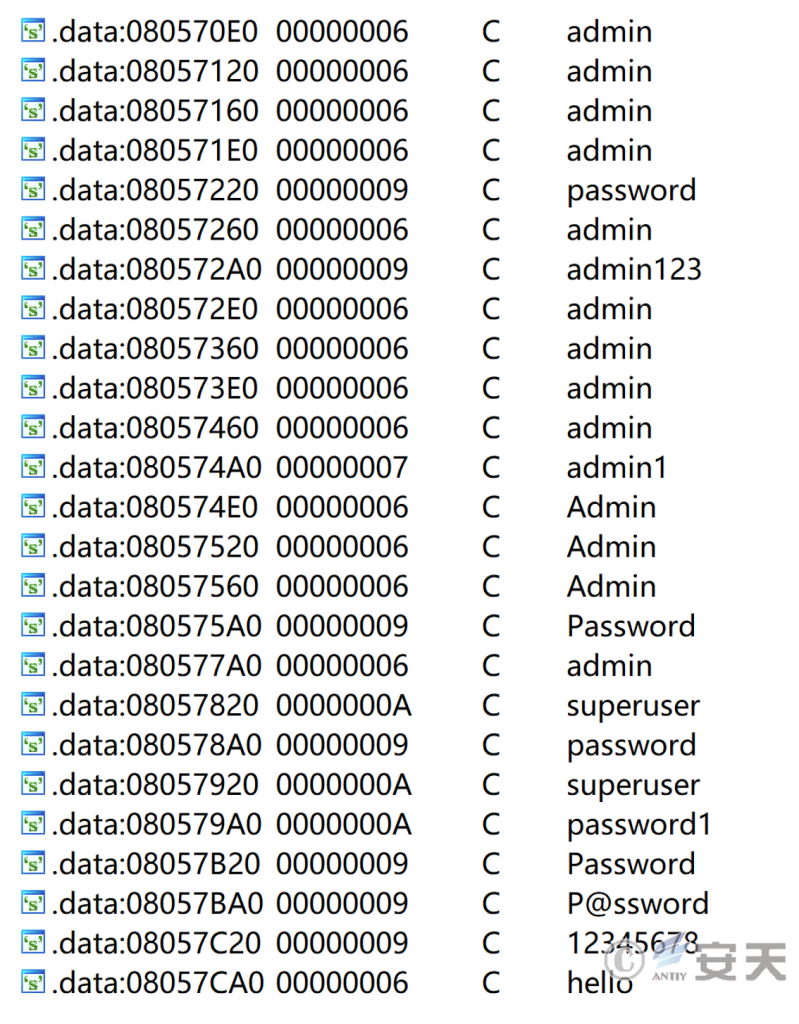Select string icon at .data:08057220

click(x=33, y=189)
